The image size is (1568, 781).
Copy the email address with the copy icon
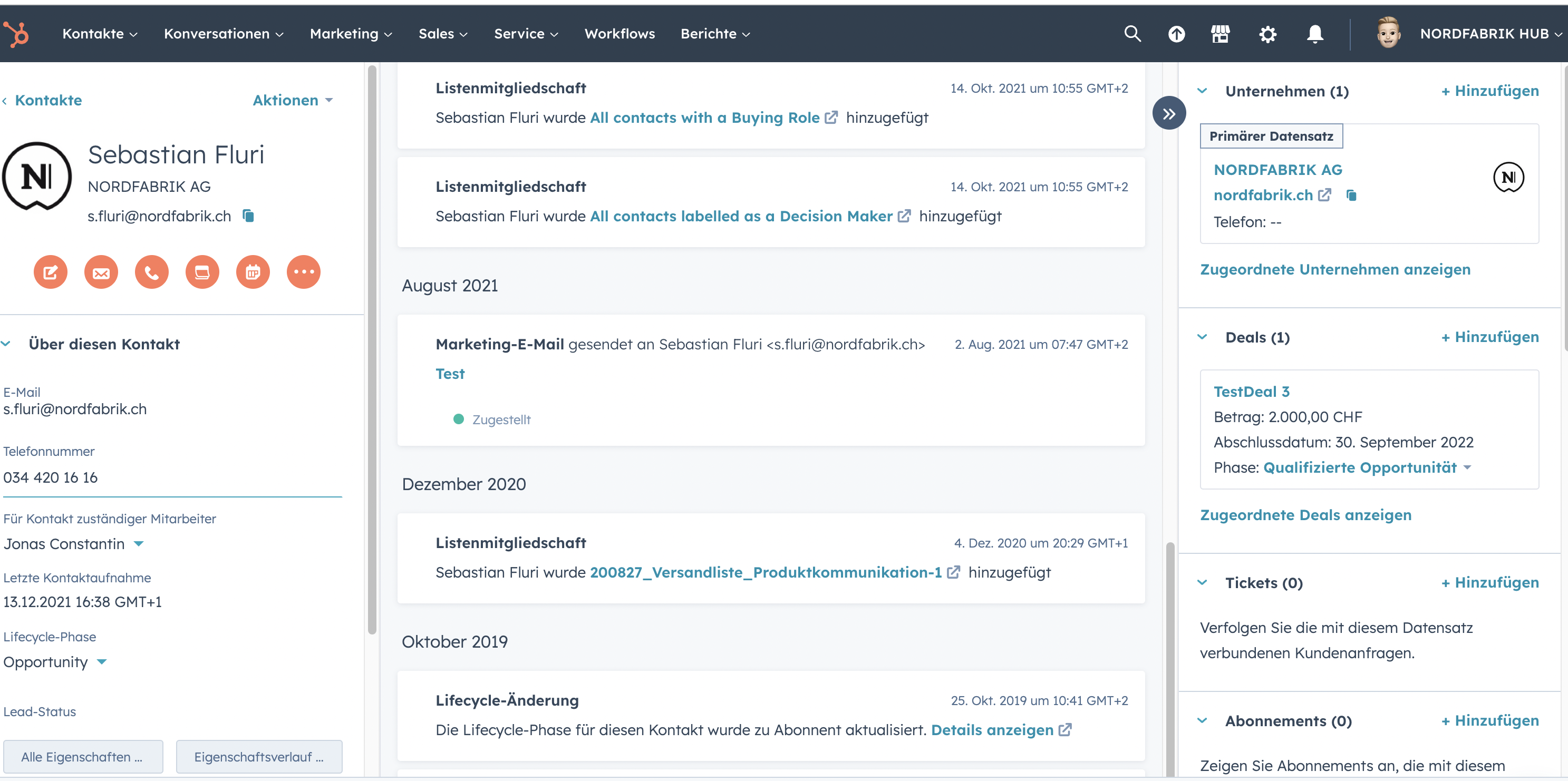248,216
